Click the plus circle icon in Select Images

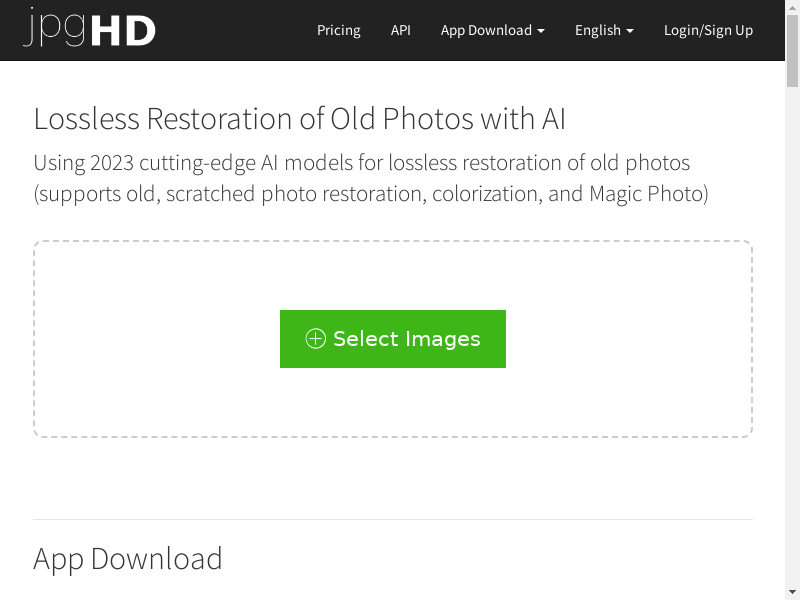click(315, 339)
